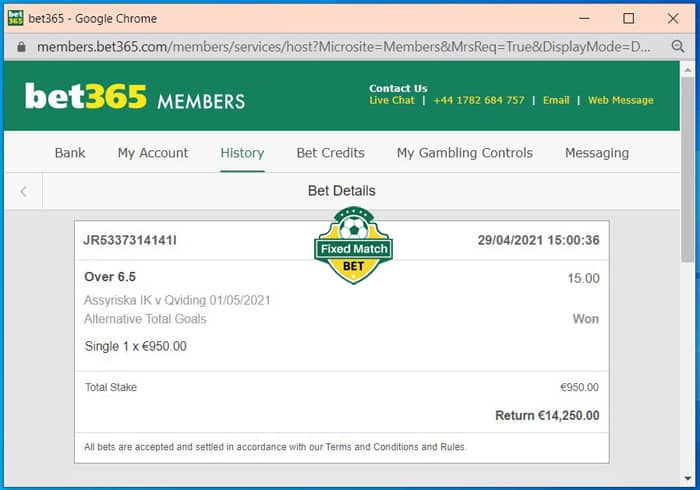This screenshot has width=700, height=490.
Task: Click the Over 6.5 selection text
Action: [x=110, y=277]
